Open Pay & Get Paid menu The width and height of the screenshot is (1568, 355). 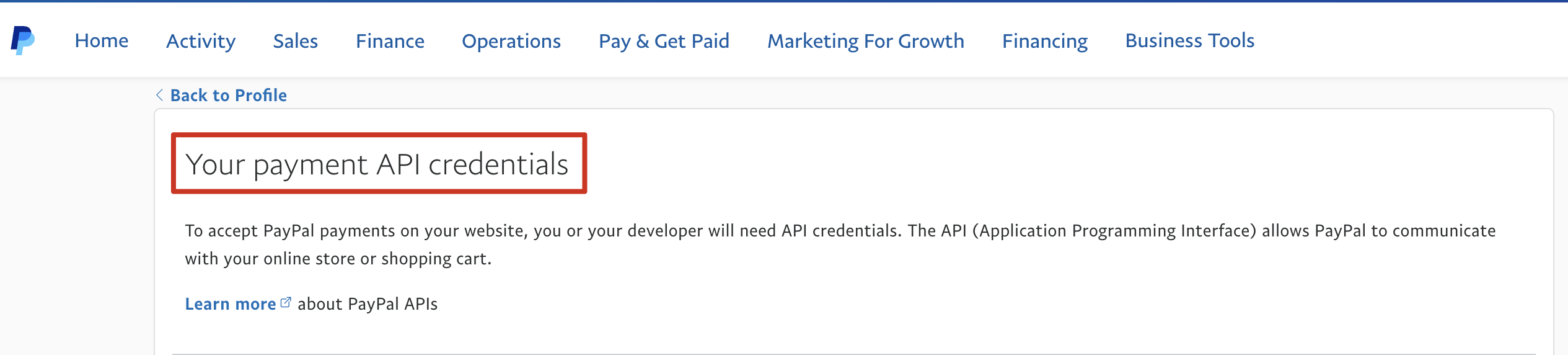coord(664,41)
